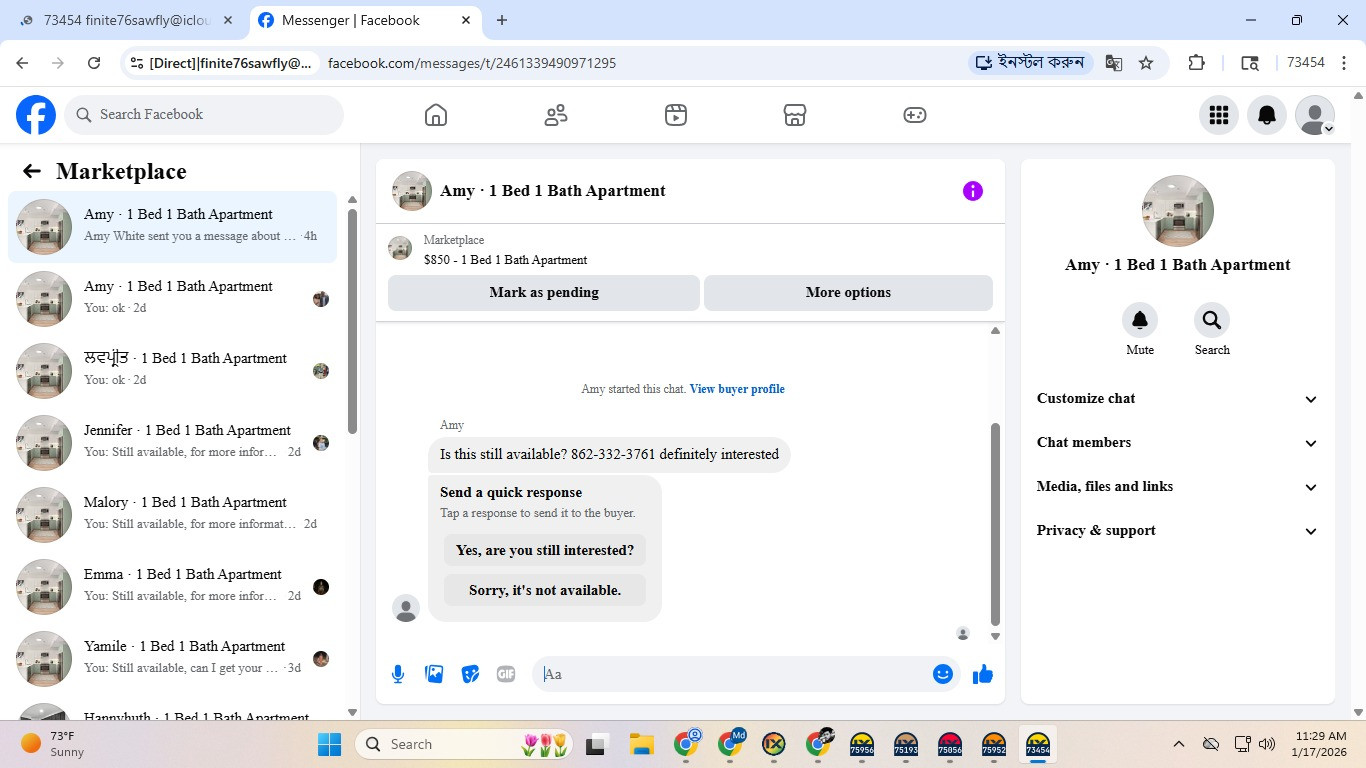
Task: Open the emoji picker in the message box
Action: click(x=942, y=674)
